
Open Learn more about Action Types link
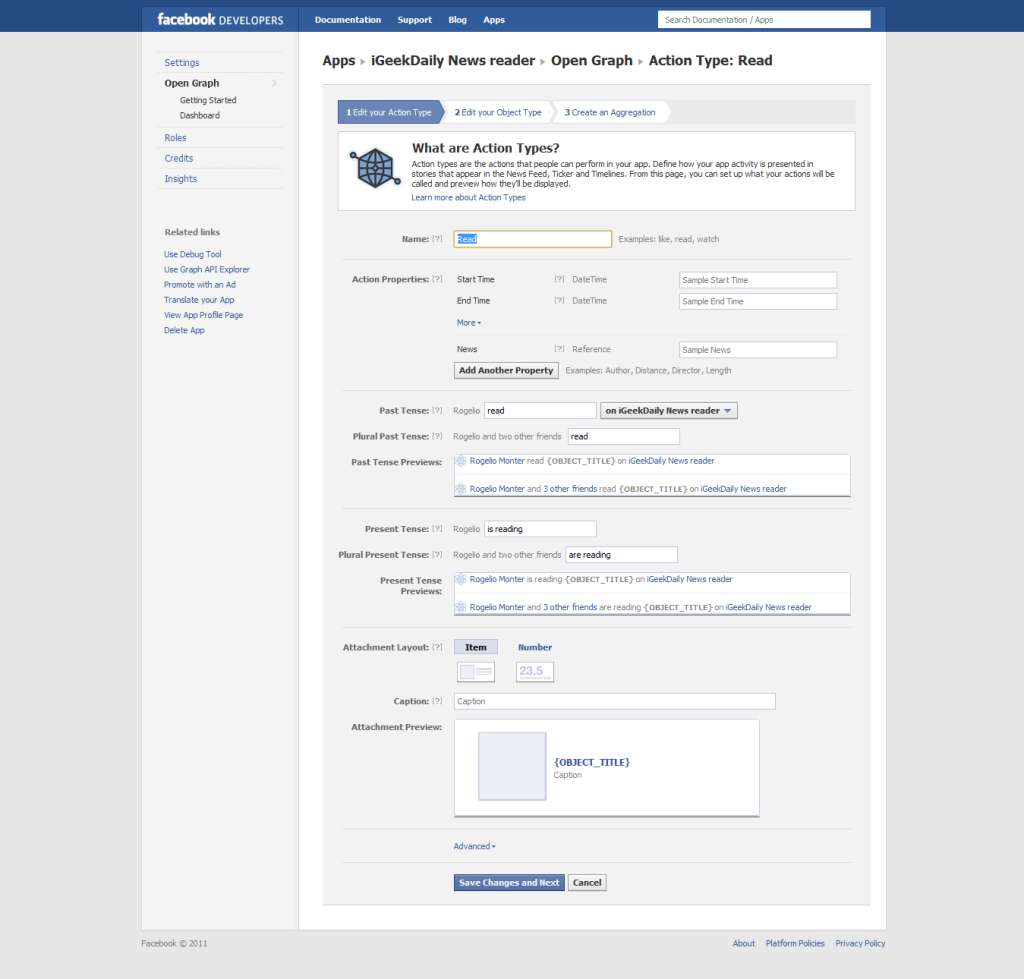pos(468,198)
